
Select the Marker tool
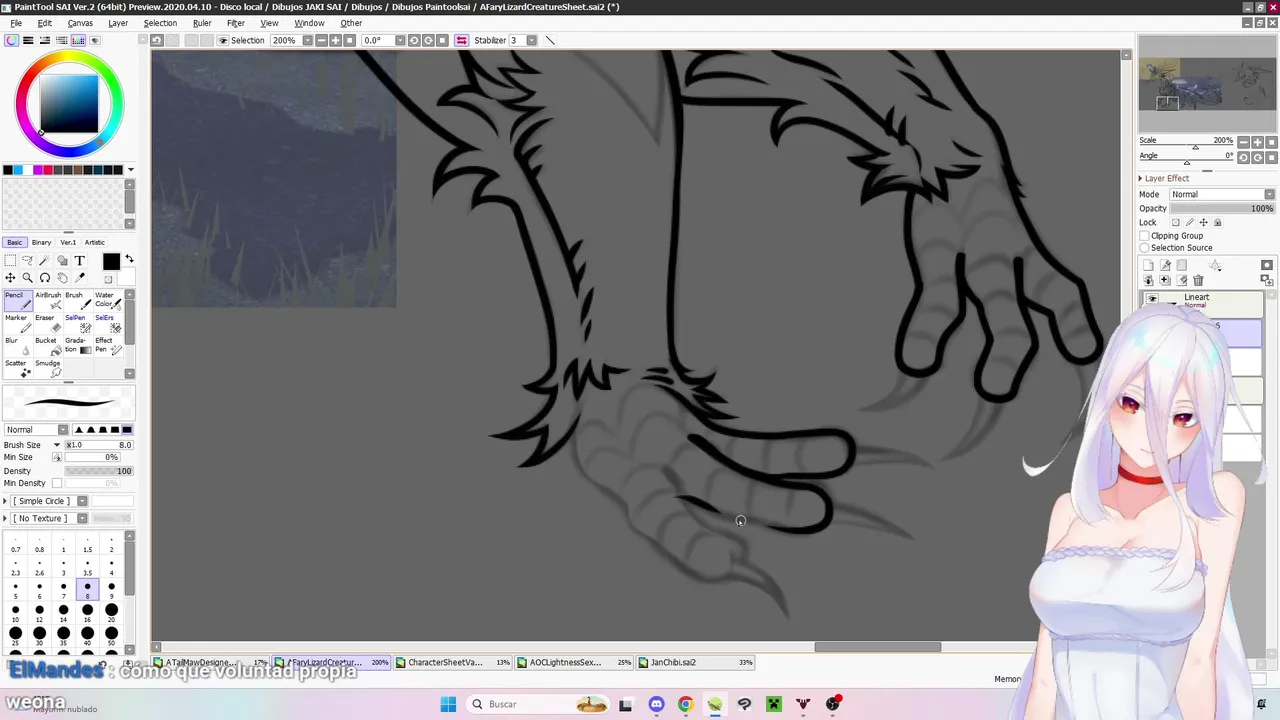[19, 323]
